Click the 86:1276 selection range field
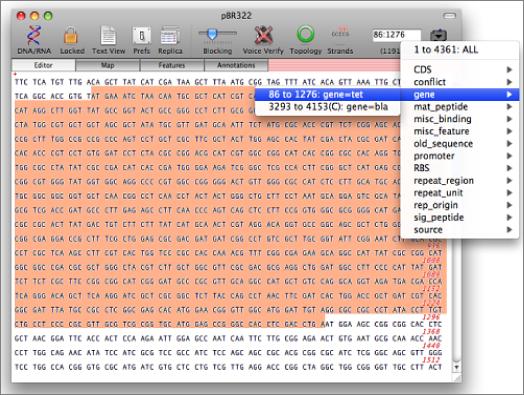 pos(396,35)
